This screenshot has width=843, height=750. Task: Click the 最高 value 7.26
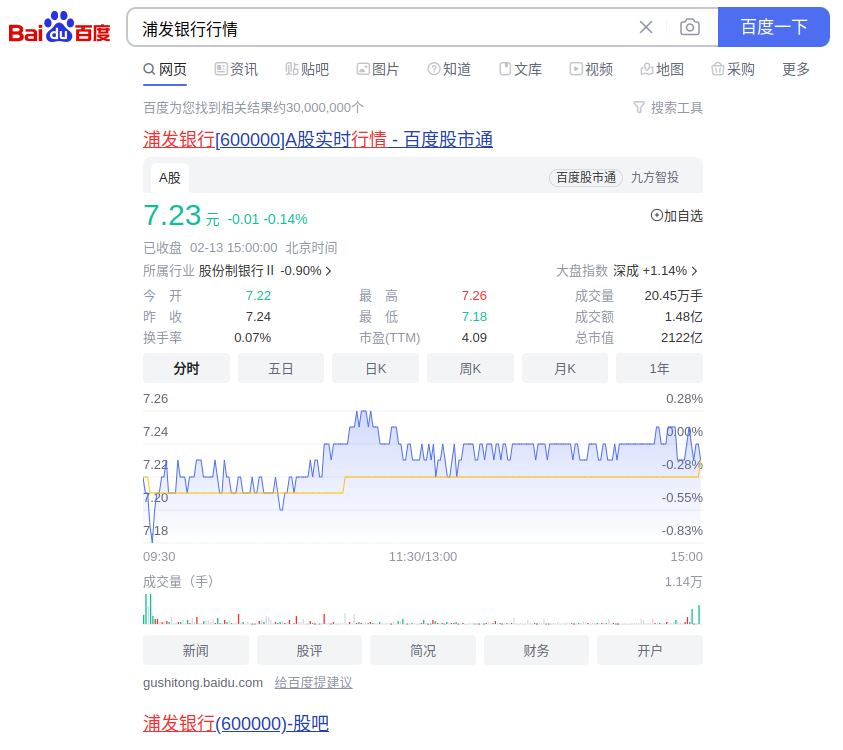[474, 296]
